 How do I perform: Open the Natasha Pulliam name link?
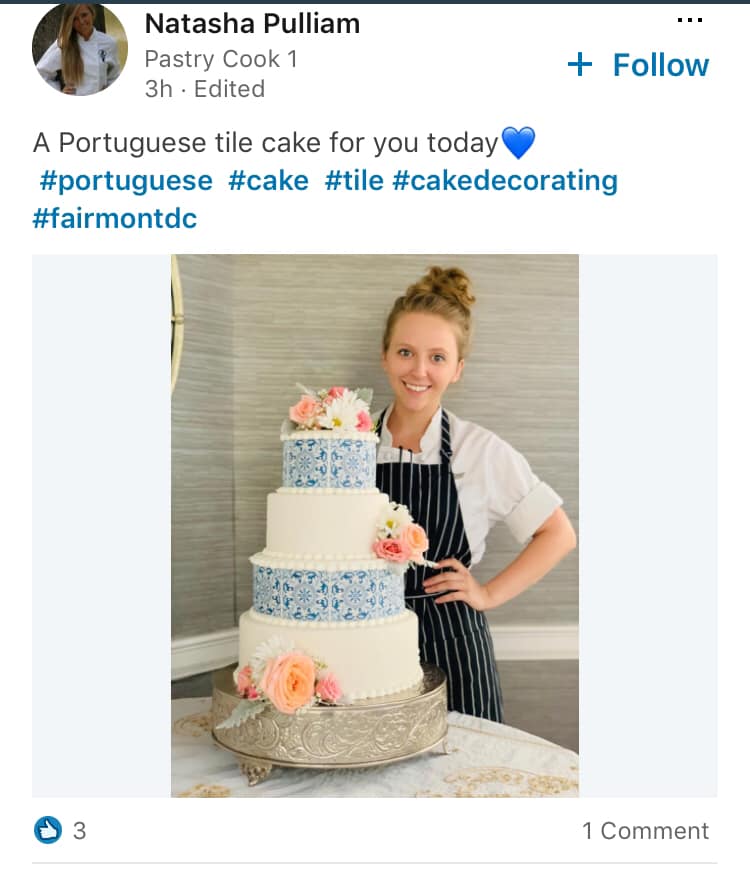[x=252, y=23]
